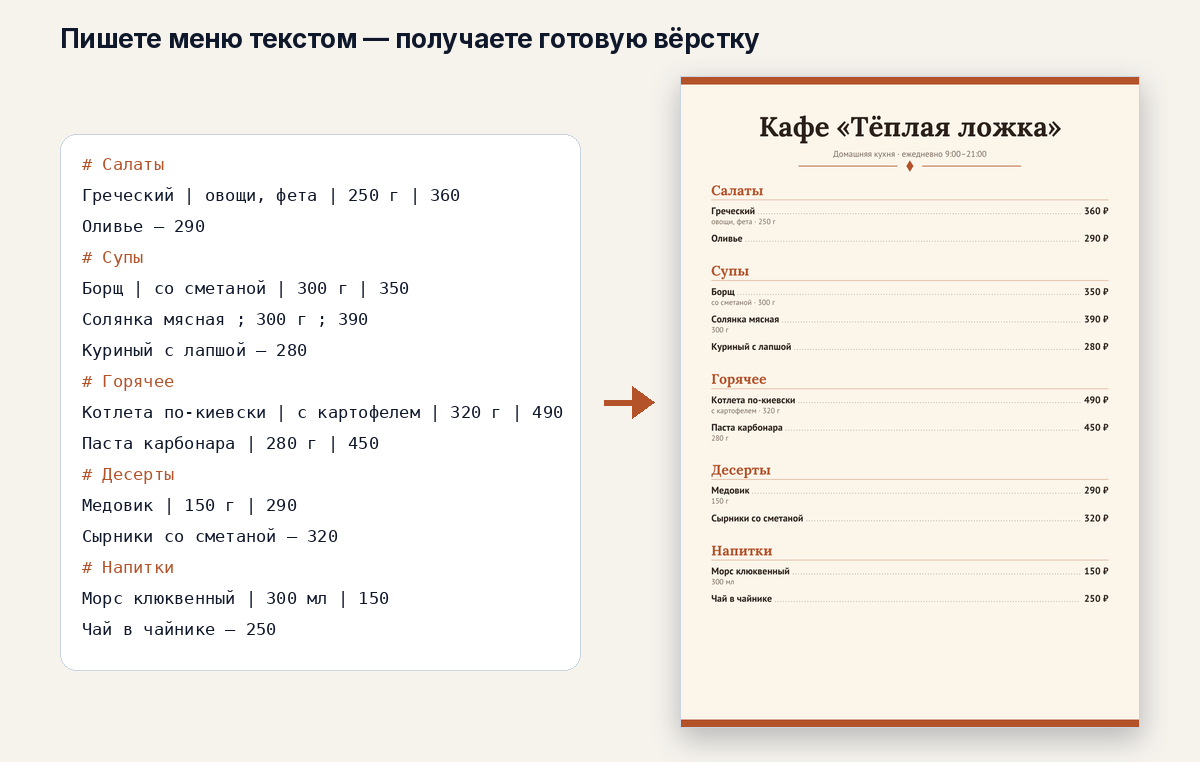Viewport: 1200px width, 762px height.
Task: Click the "Медовик" dish name in the menu preview
Action: tap(730, 491)
